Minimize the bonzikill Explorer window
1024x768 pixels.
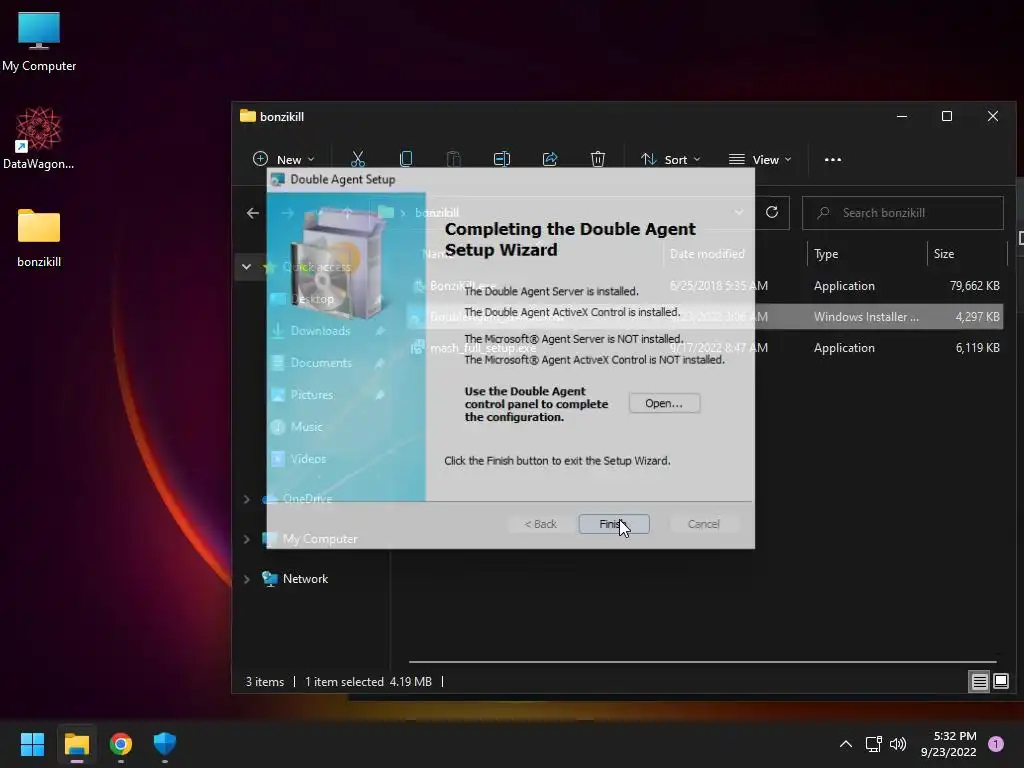click(902, 116)
